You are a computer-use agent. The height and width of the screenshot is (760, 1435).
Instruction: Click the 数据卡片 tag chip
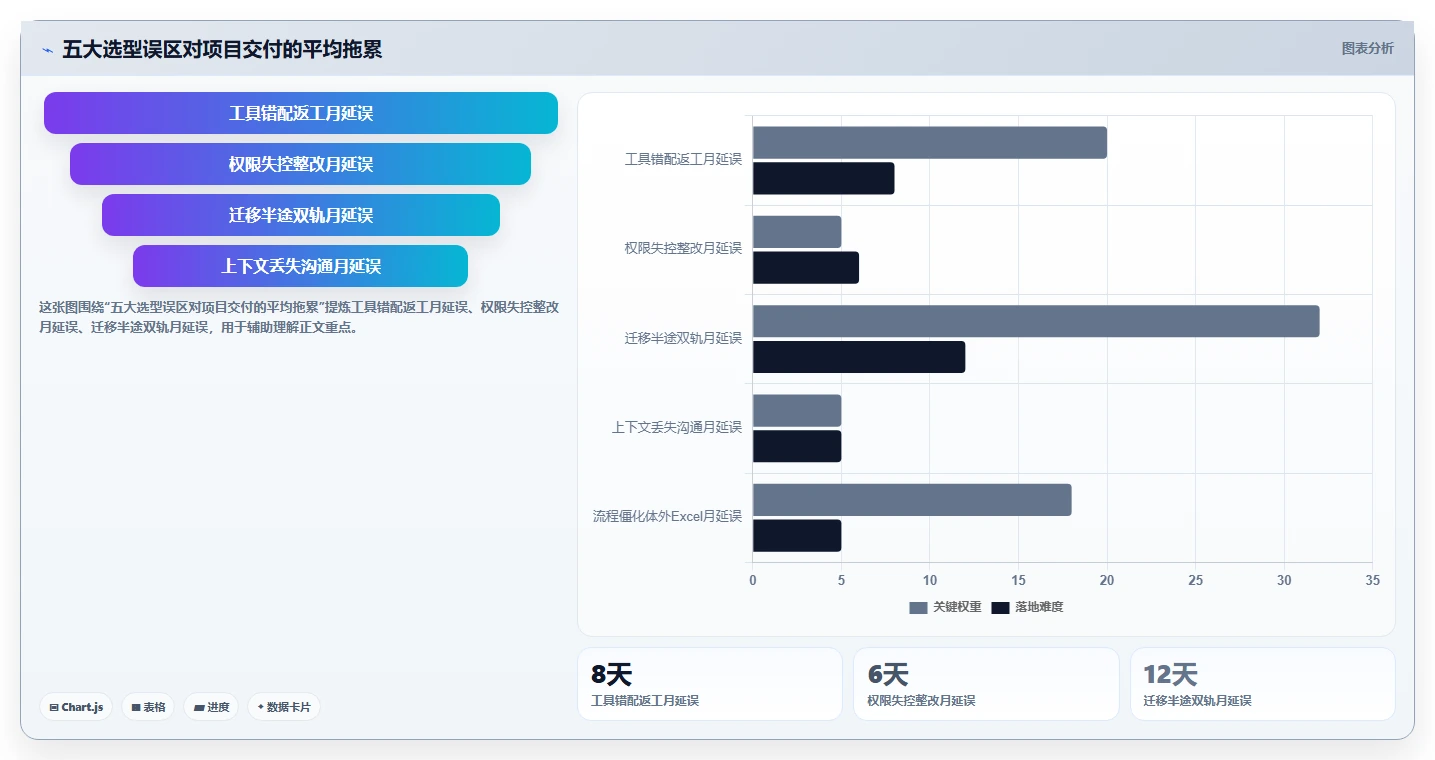(284, 707)
